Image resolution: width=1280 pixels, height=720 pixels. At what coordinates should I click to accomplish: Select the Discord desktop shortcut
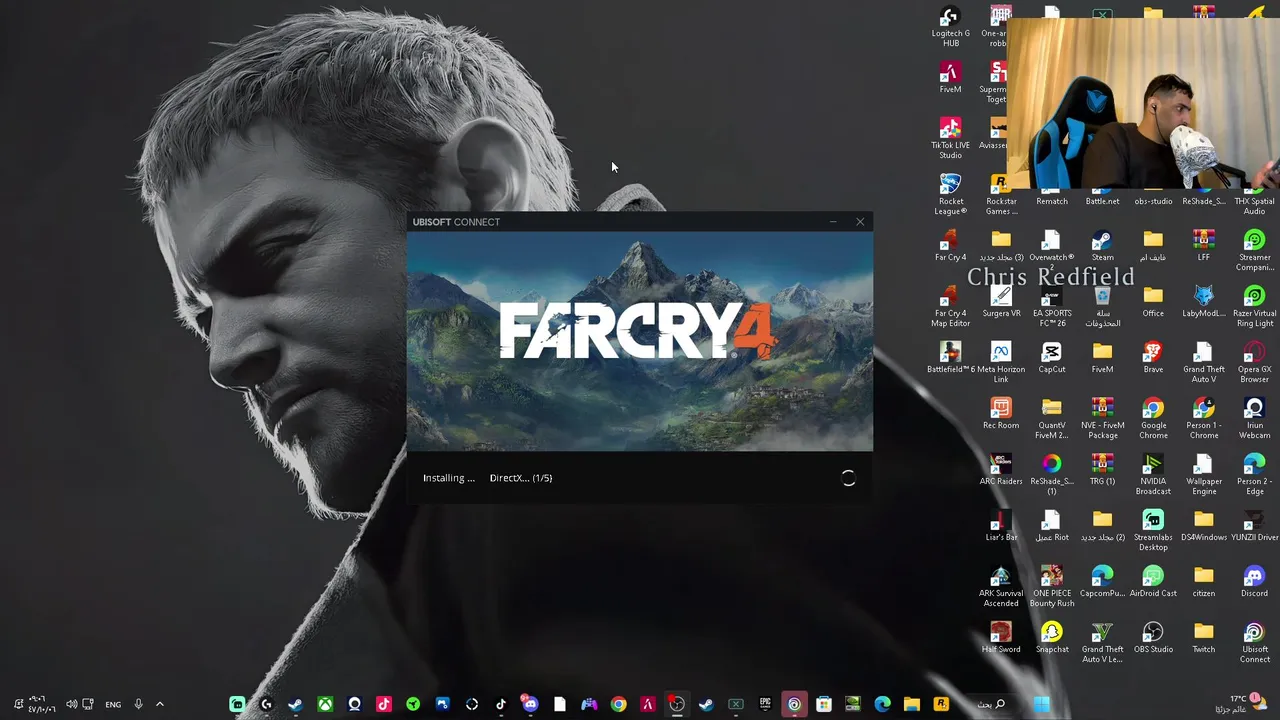point(1254,582)
